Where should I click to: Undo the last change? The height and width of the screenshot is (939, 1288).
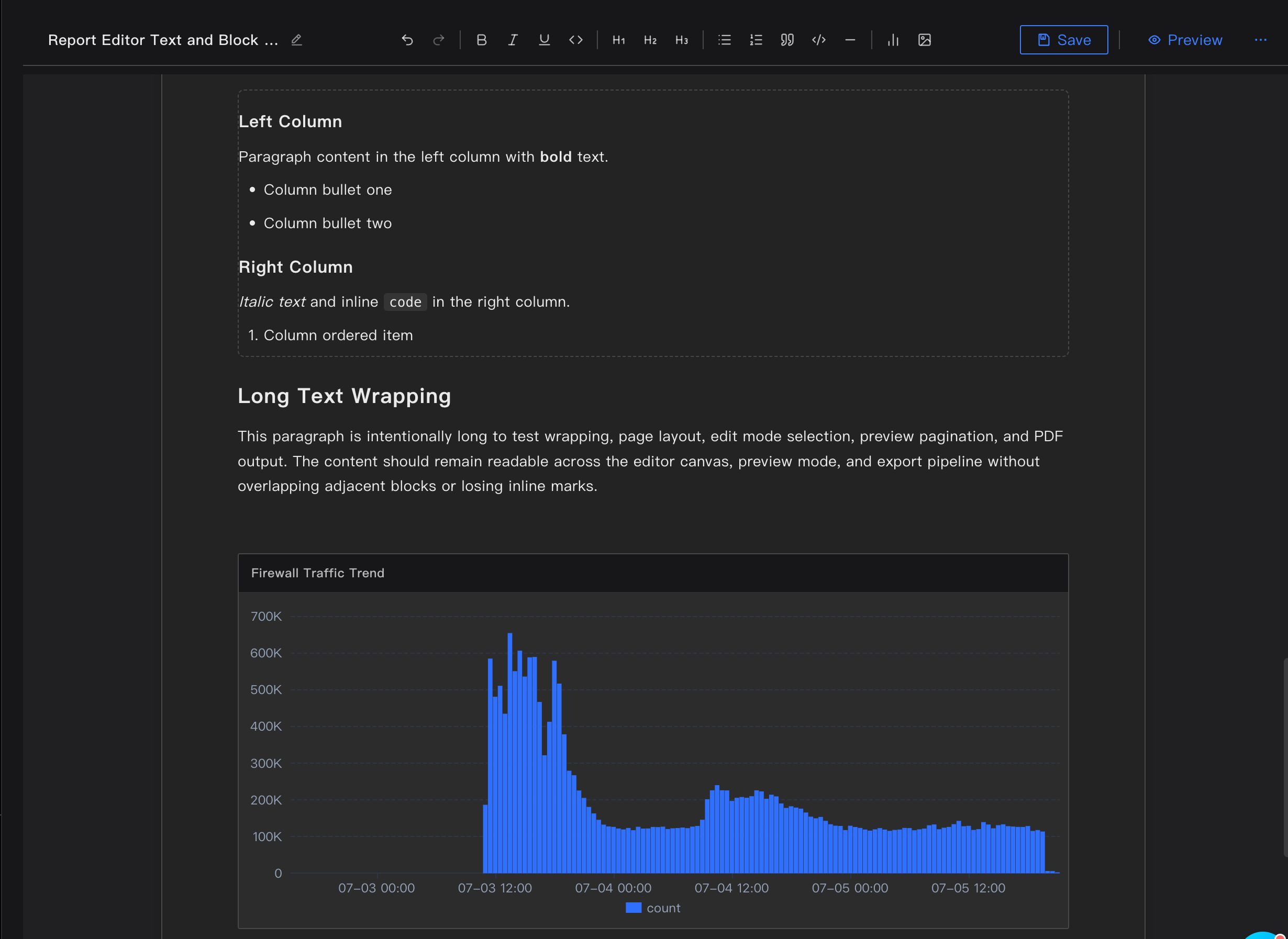coord(407,40)
